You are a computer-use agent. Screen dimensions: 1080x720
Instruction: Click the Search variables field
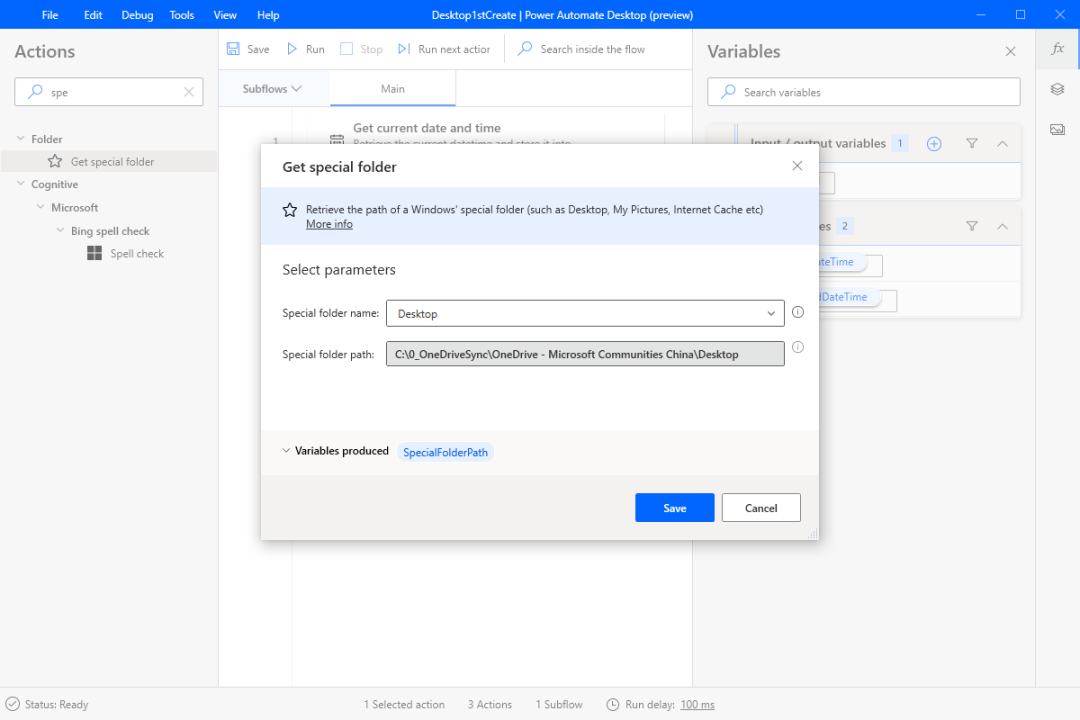[864, 92]
